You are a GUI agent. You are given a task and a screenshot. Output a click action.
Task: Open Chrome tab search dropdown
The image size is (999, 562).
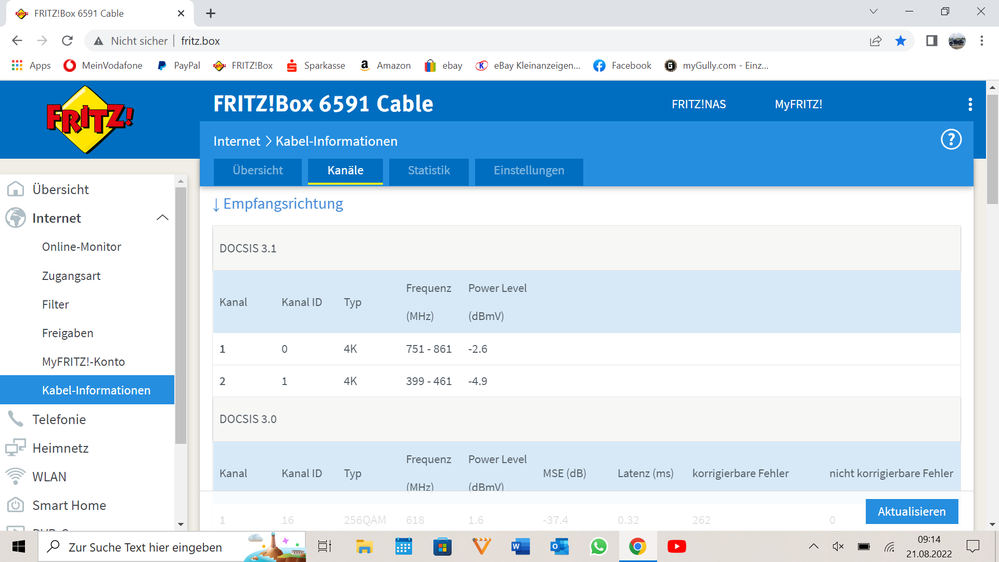pos(873,12)
